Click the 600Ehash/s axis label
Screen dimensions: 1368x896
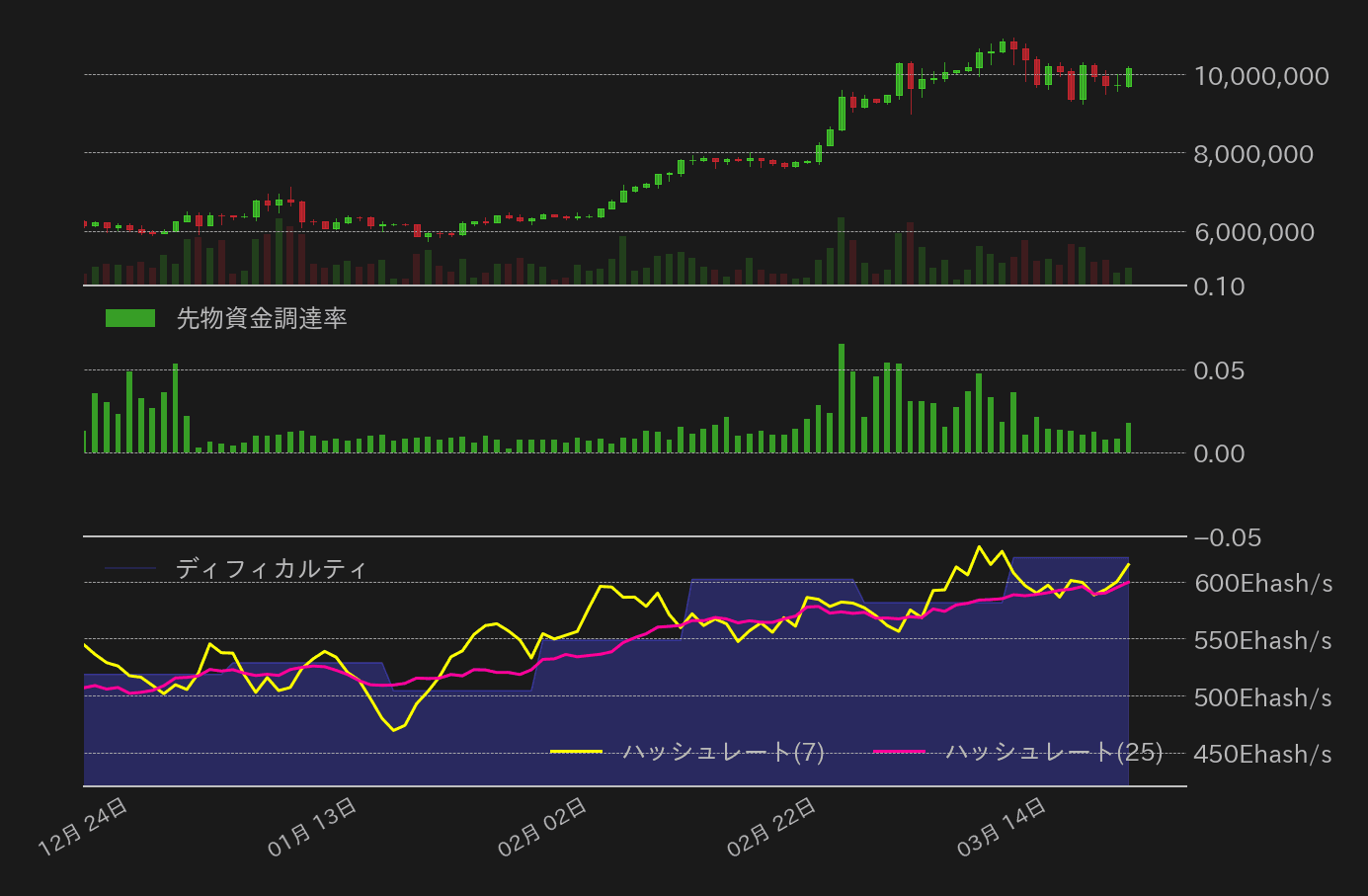[x=1262, y=584]
